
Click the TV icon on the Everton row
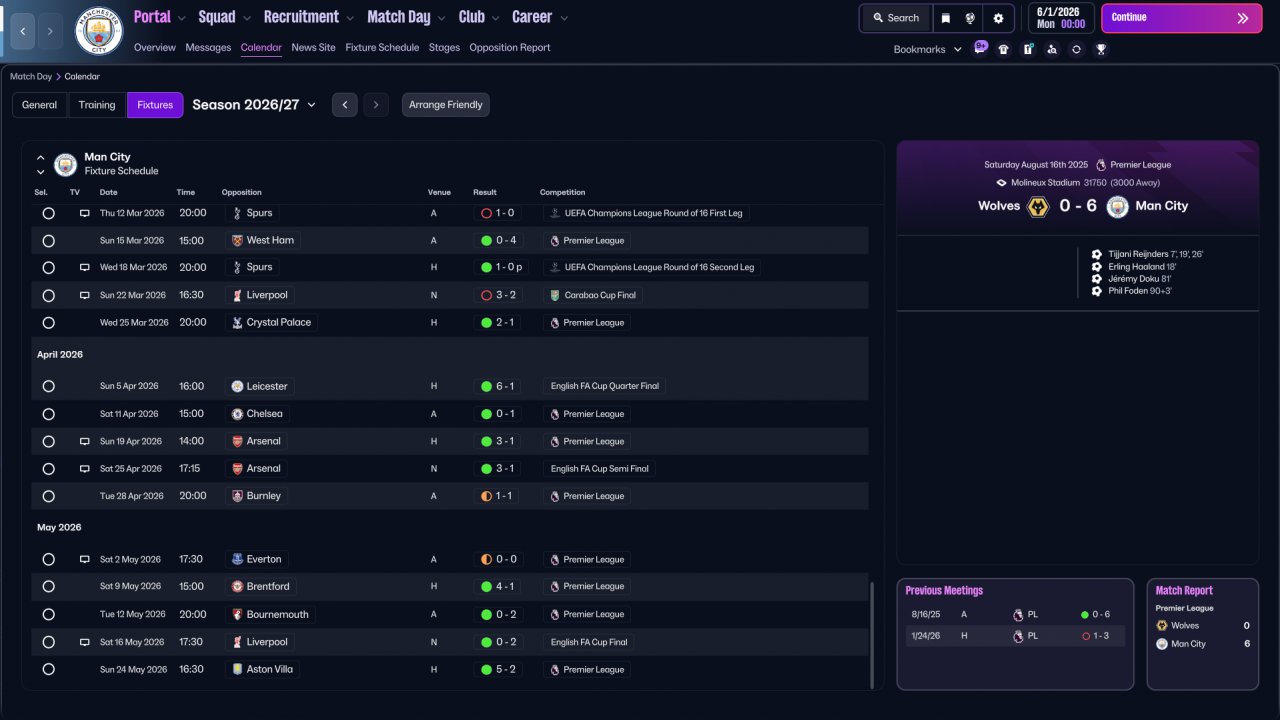(85, 559)
